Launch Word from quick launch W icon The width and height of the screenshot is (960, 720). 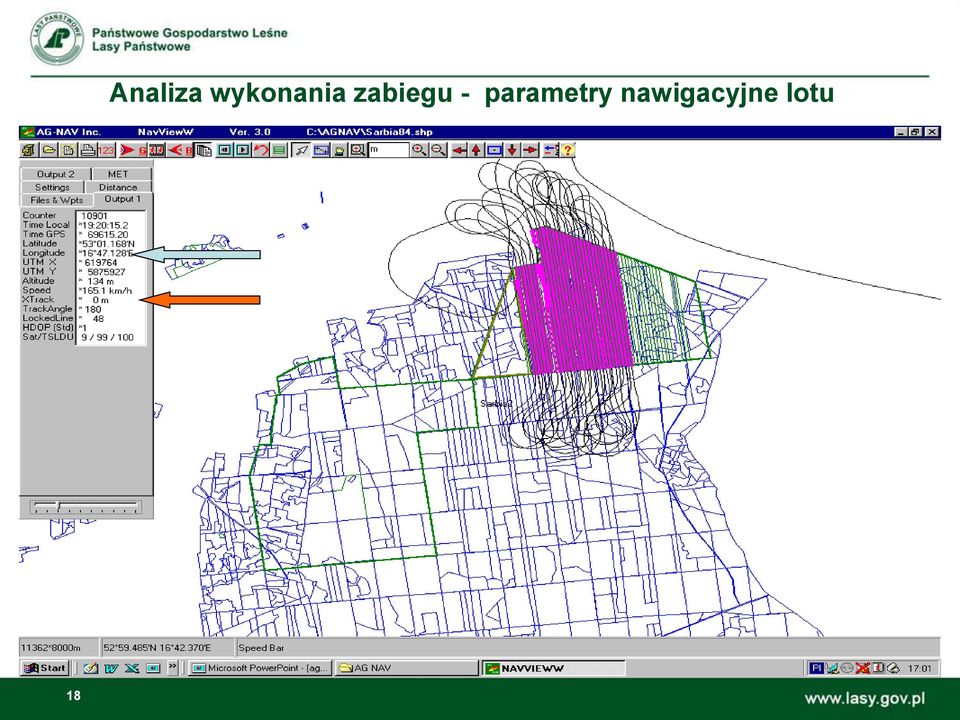point(111,668)
